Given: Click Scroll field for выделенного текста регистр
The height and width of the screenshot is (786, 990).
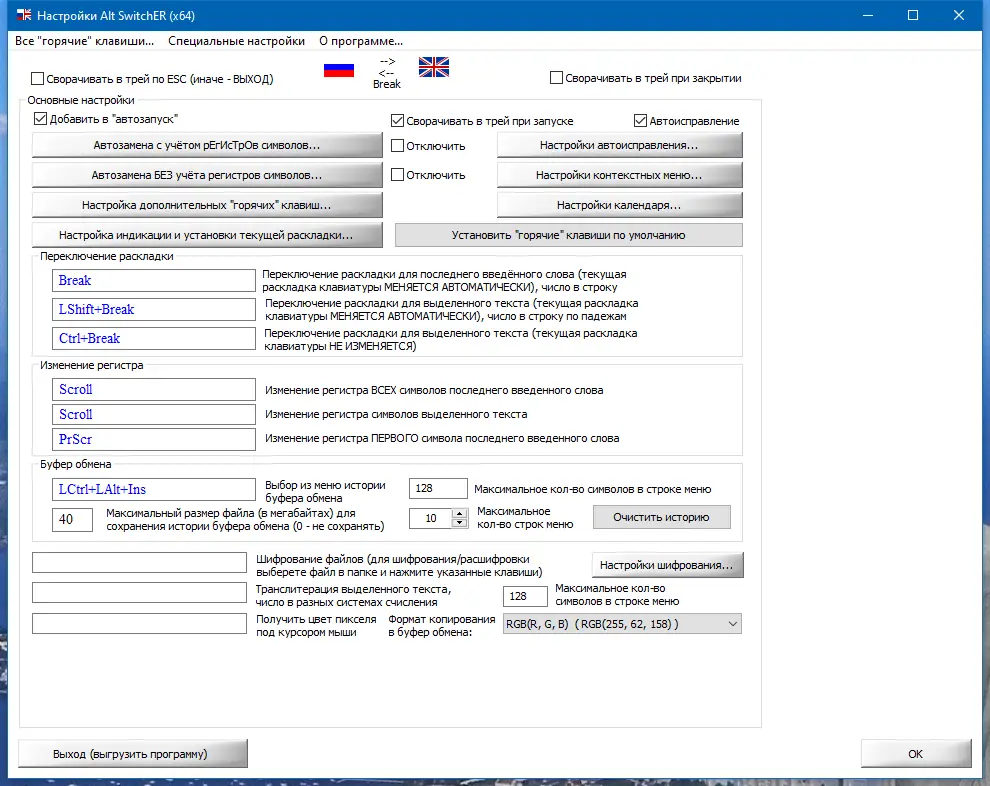Looking at the screenshot, I should [x=153, y=414].
